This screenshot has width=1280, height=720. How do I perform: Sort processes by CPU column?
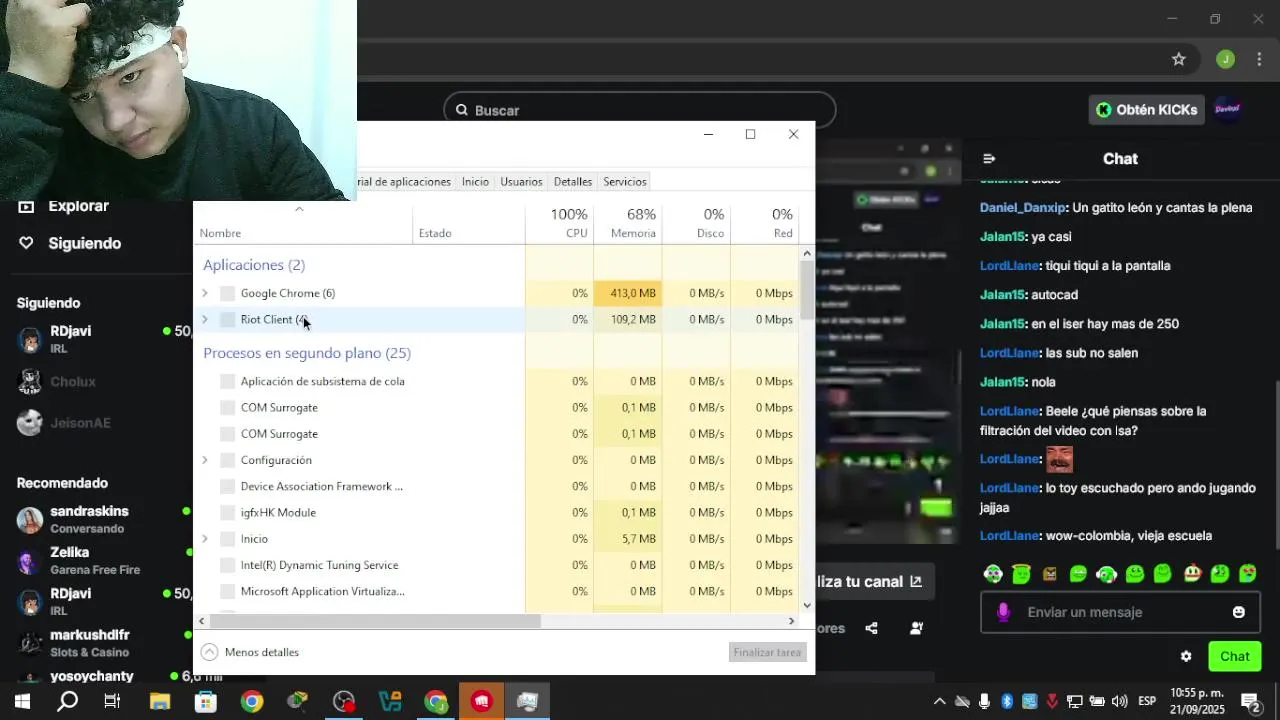pos(560,223)
